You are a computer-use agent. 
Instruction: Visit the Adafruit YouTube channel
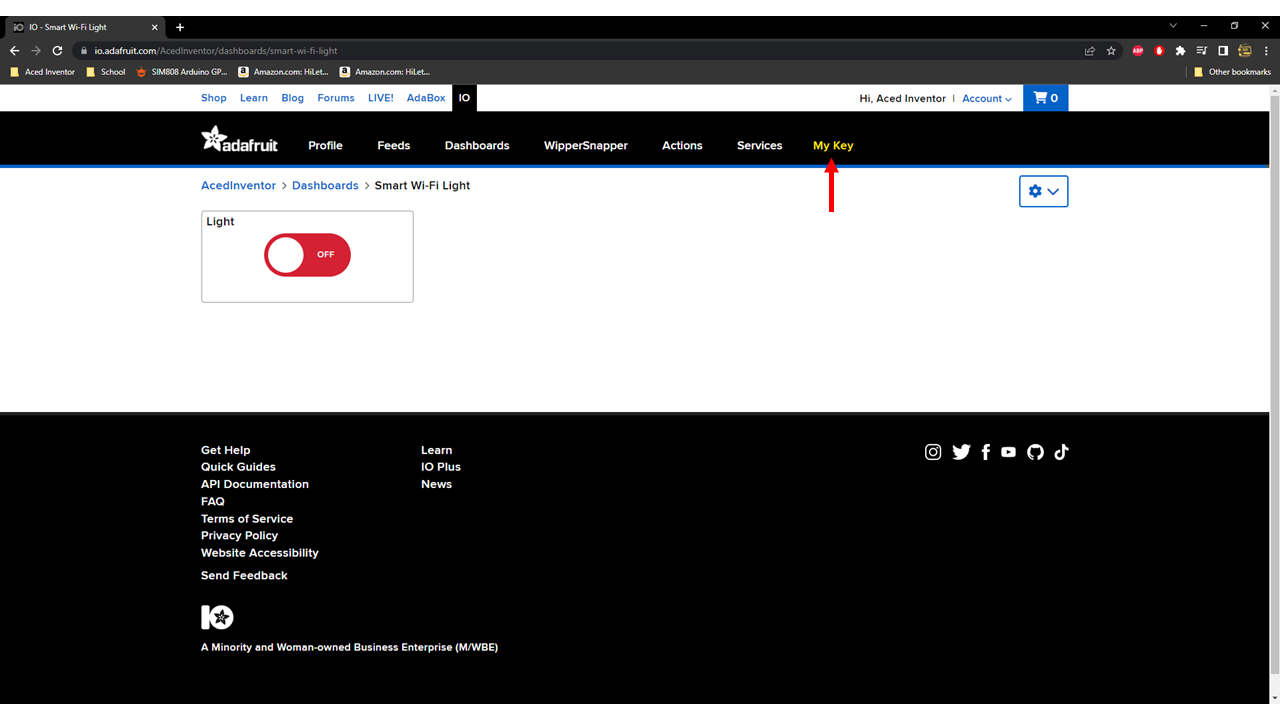coord(1008,452)
